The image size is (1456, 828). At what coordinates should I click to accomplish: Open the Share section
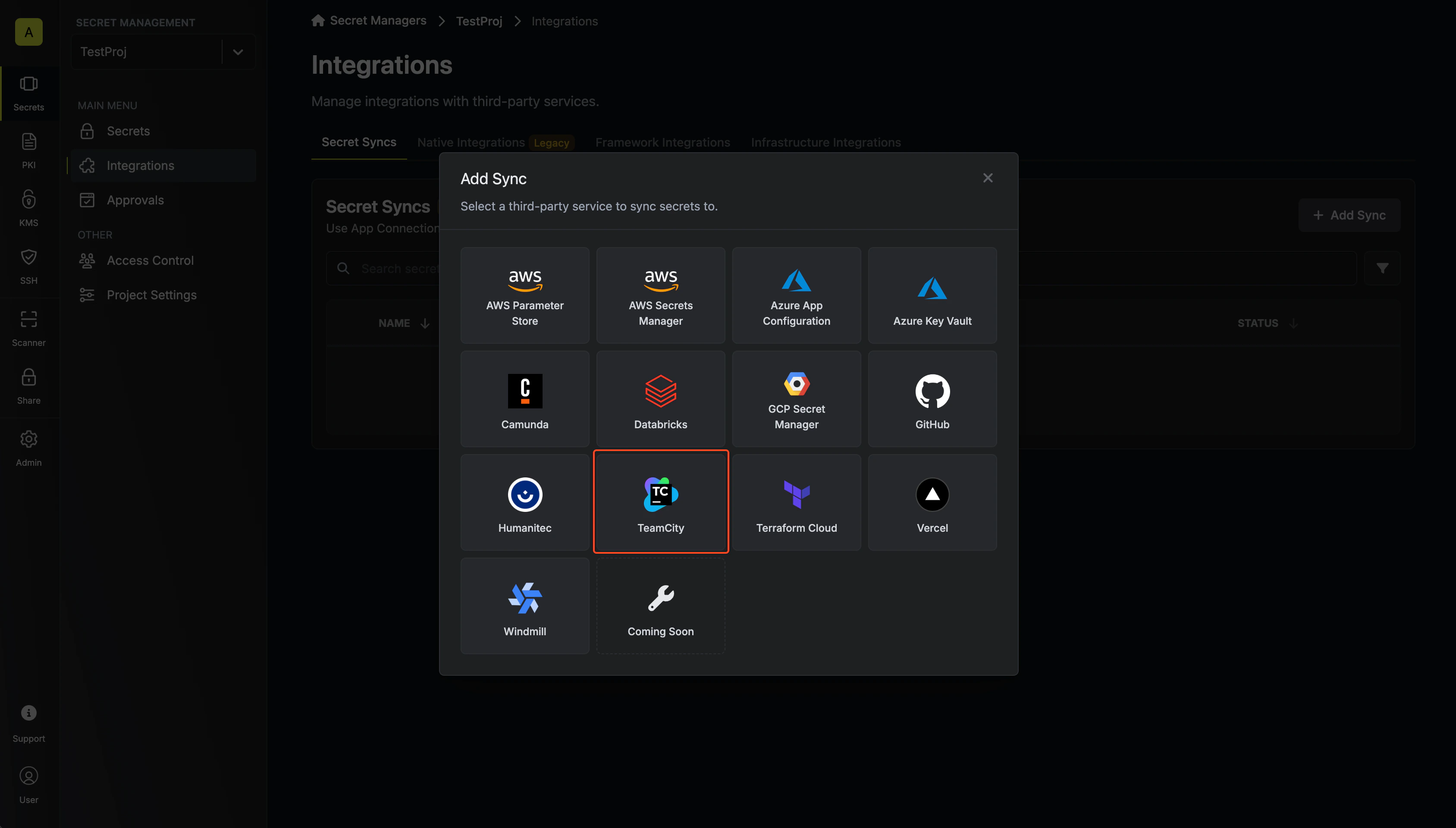pyautogui.click(x=29, y=386)
